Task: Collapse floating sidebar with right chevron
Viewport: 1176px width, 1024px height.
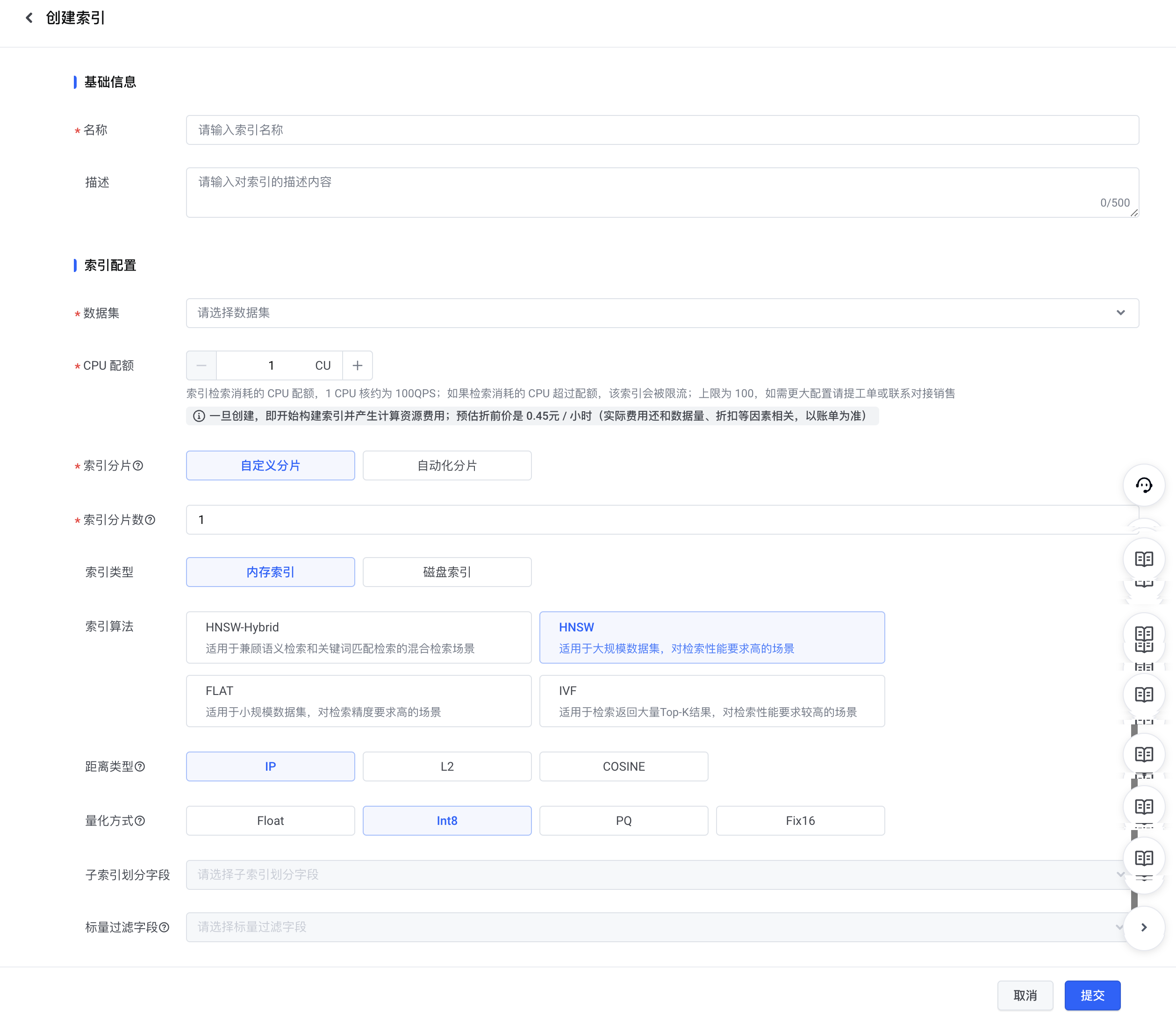Action: click(x=1143, y=927)
